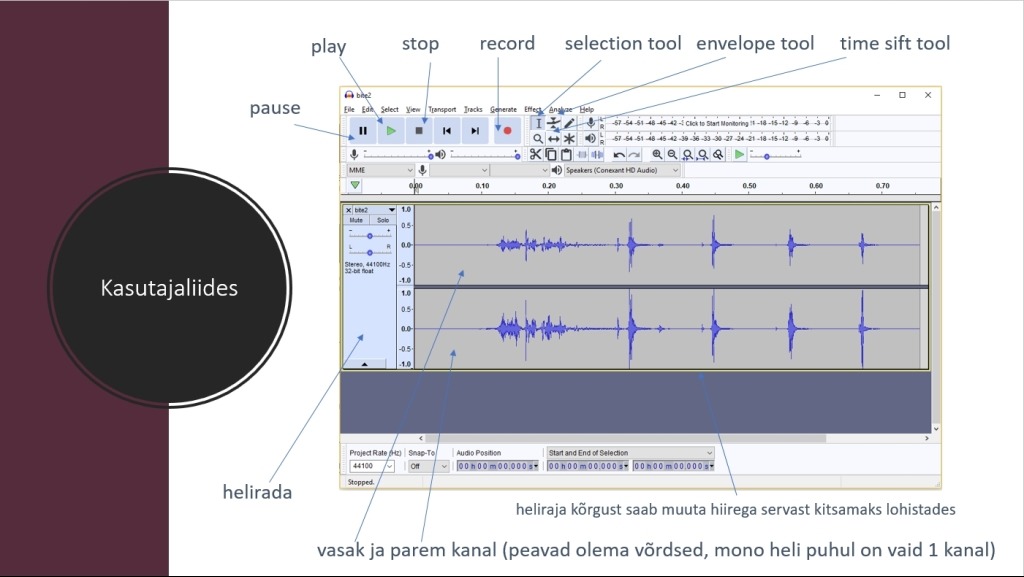Open the Project Rate 44100 dropdown
This screenshot has height=577, width=1024.
point(372,466)
